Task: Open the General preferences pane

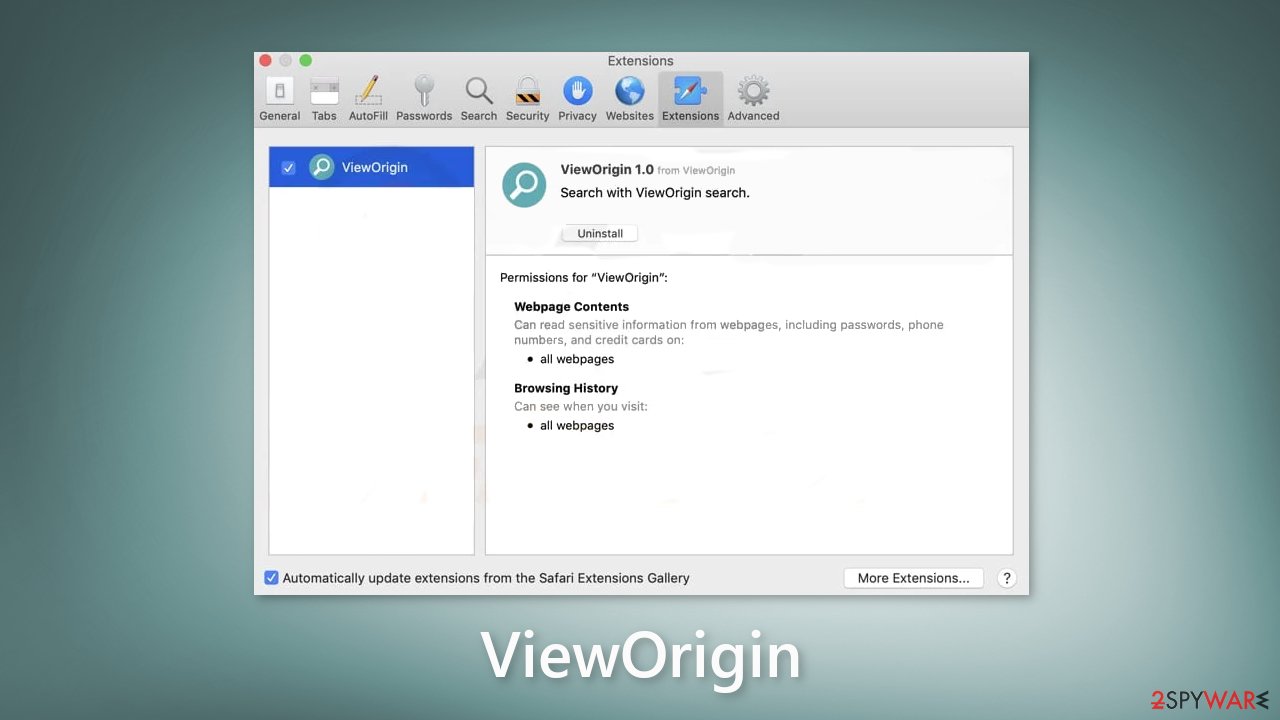Action: pyautogui.click(x=279, y=95)
